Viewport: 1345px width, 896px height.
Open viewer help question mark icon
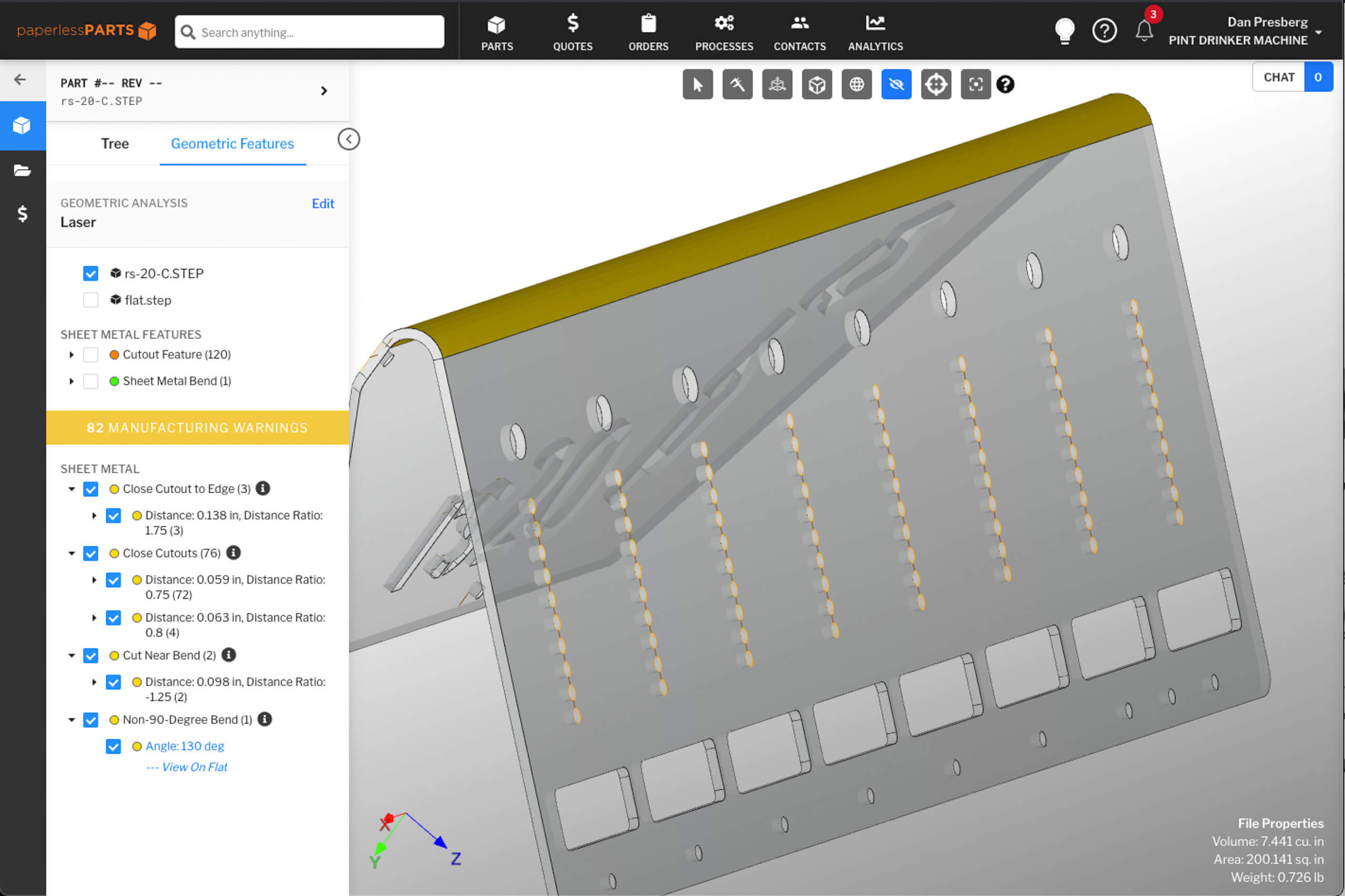pos(1005,85)
